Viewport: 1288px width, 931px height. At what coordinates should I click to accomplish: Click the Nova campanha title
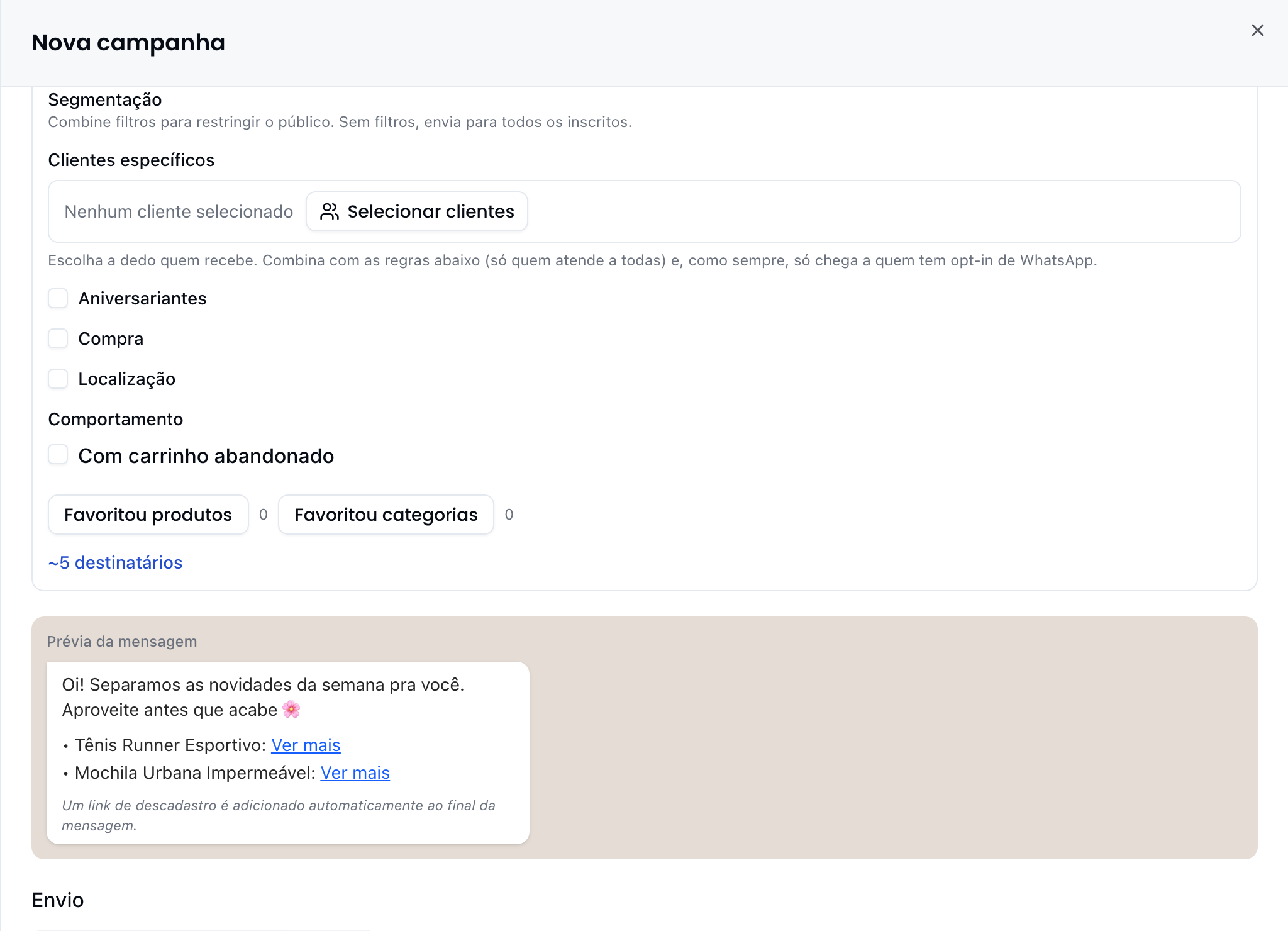[x=128, y=43]
